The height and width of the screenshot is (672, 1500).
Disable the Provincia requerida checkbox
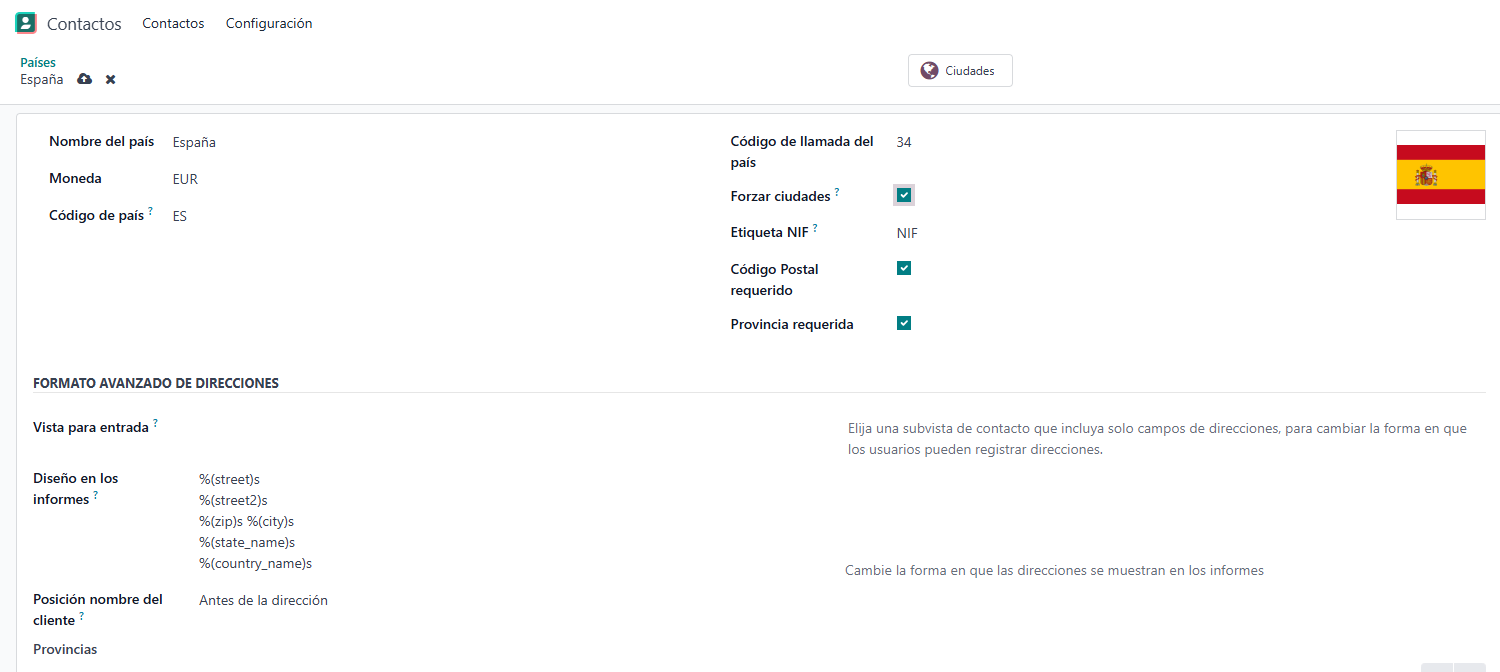904,323
